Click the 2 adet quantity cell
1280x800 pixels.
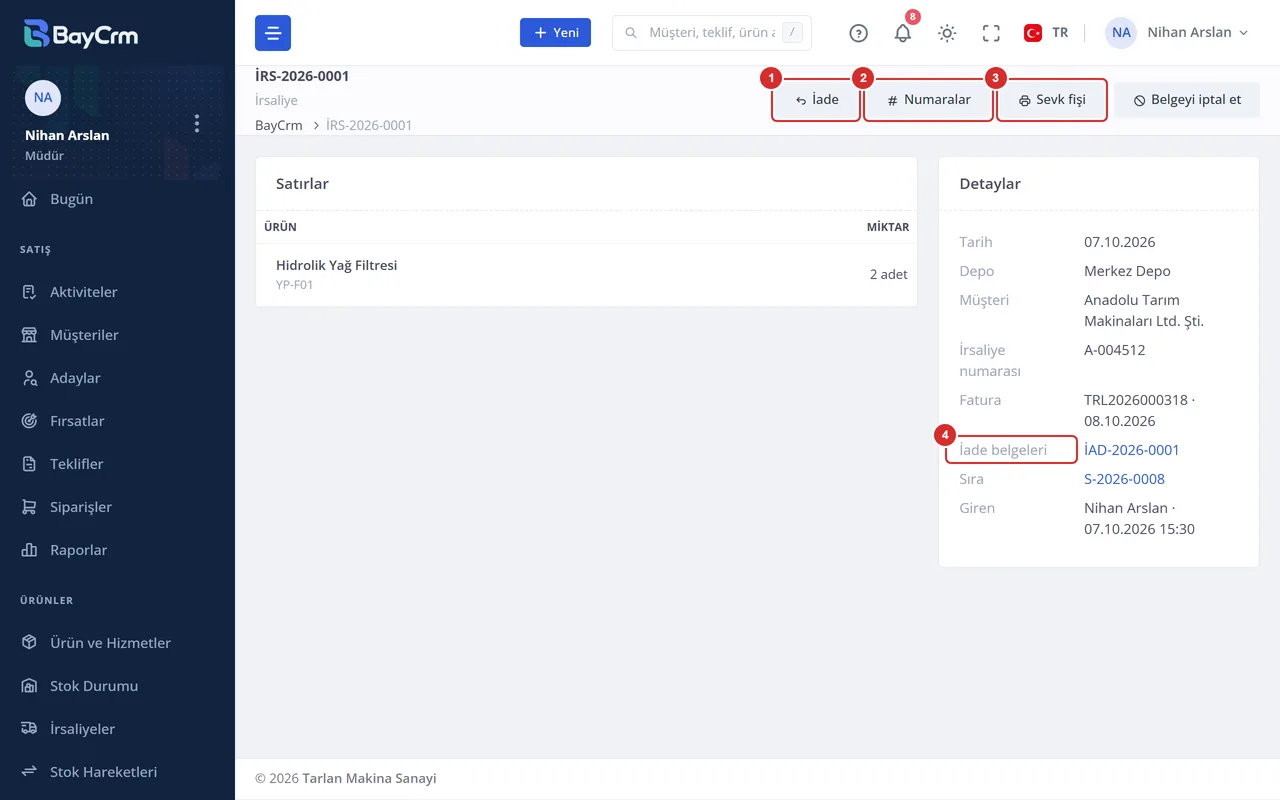pyautogui.click(x=889, y=274)
